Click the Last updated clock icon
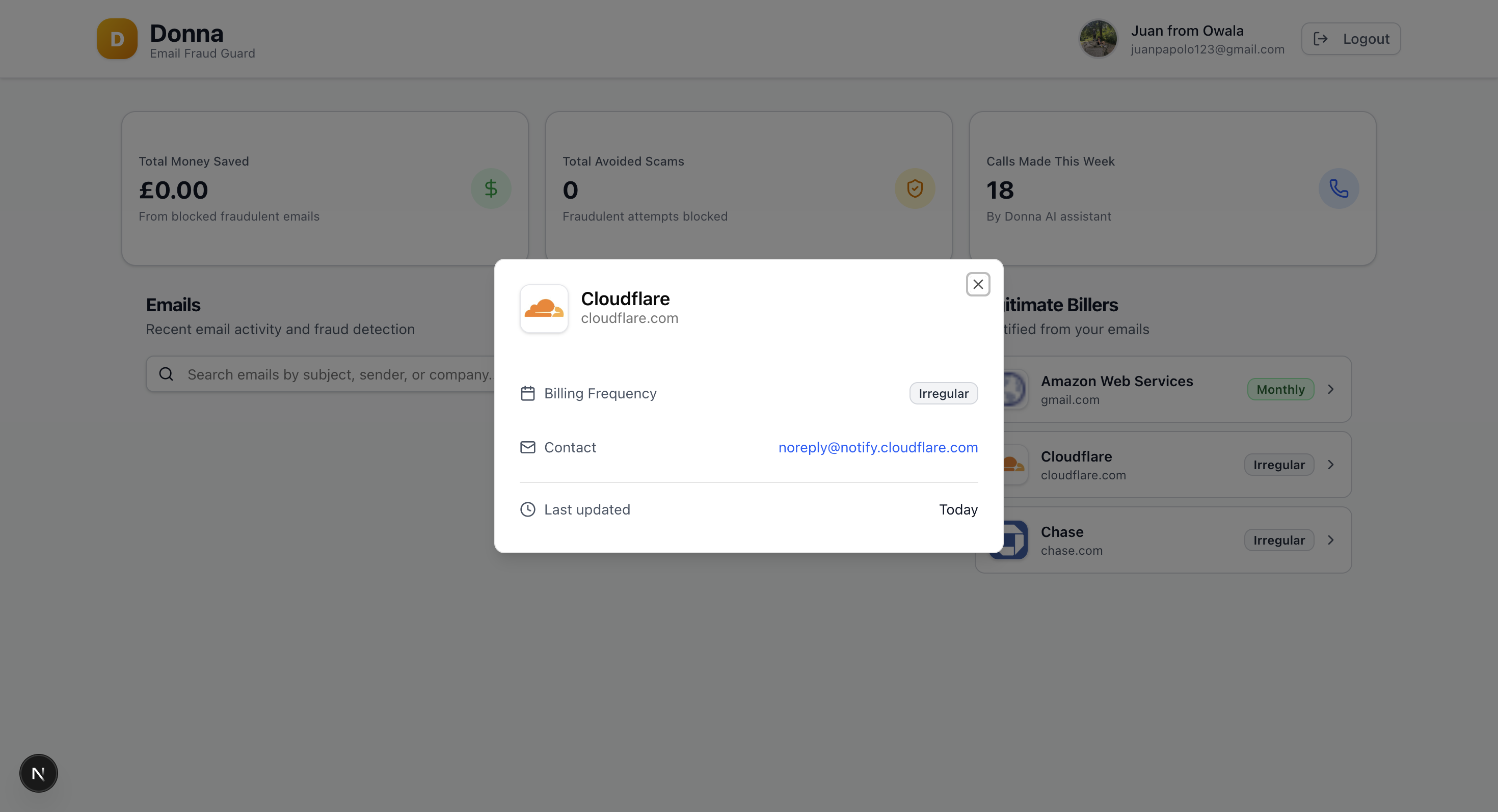The height and width of the screenshot is (812, 1498). (527, 509)
